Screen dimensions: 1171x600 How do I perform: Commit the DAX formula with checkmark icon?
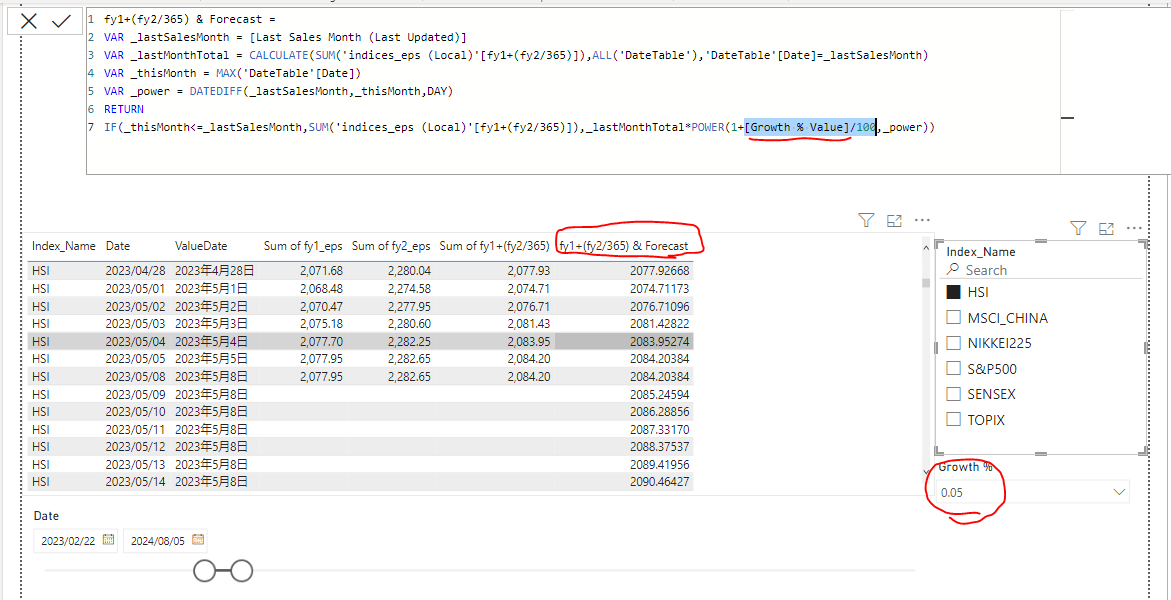point(61,21)
